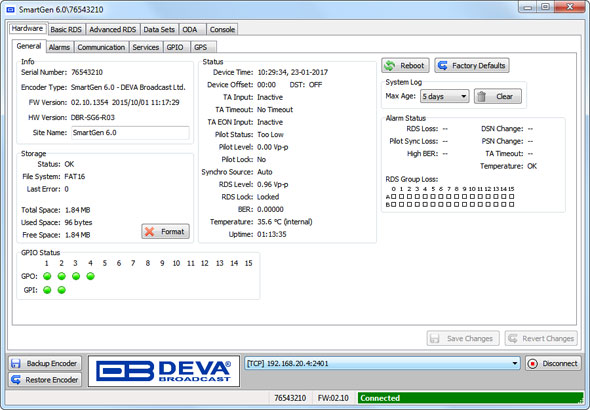The image size is (590, 410).
Task: Click the disabled Revert Changes button
Action: pos(541,339)
